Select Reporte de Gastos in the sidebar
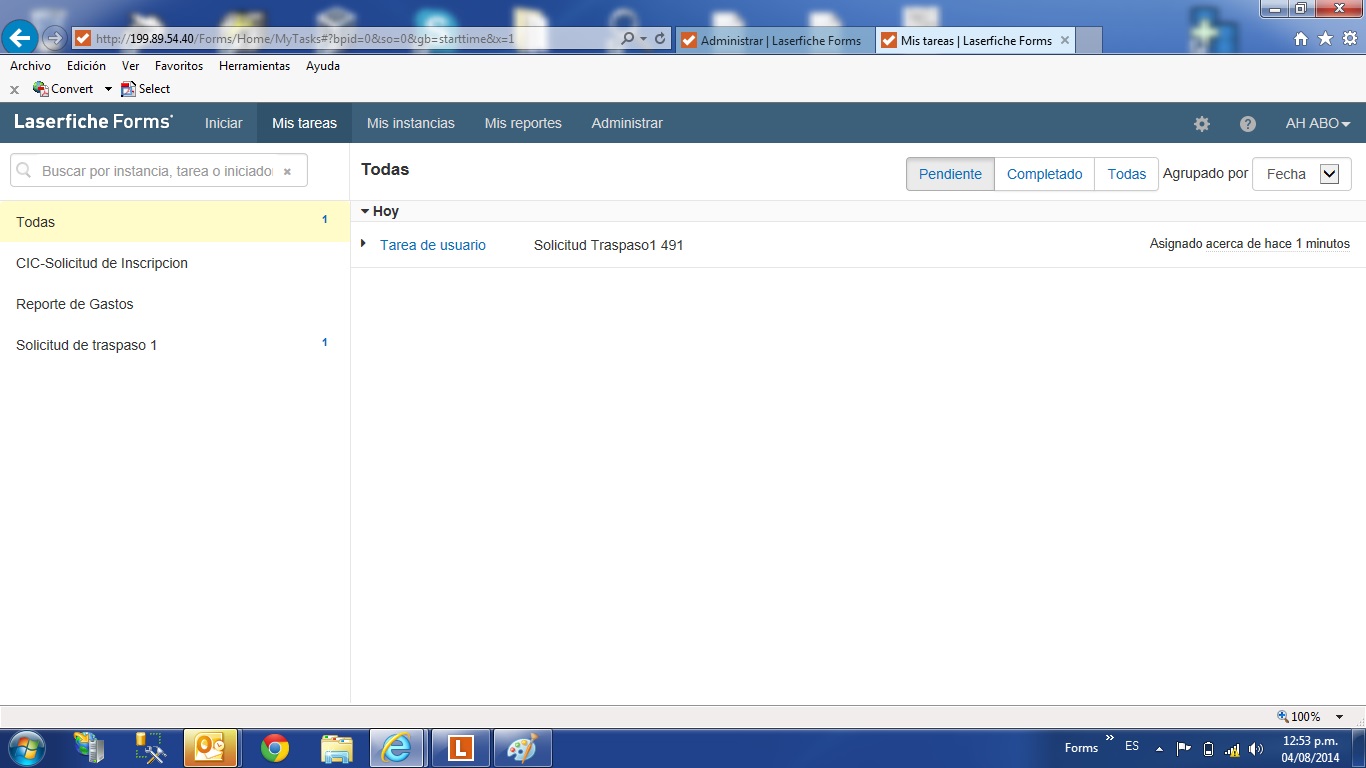 175,304
